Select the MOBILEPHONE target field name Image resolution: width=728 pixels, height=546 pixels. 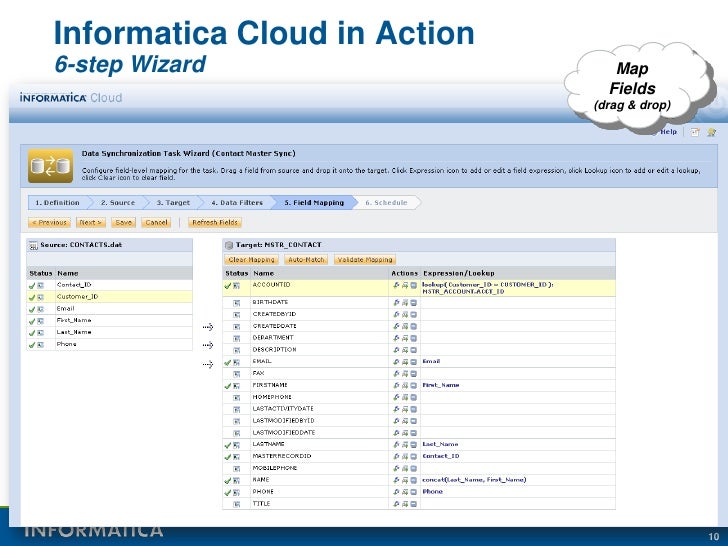pyautogui.click(x=275, y=468)
